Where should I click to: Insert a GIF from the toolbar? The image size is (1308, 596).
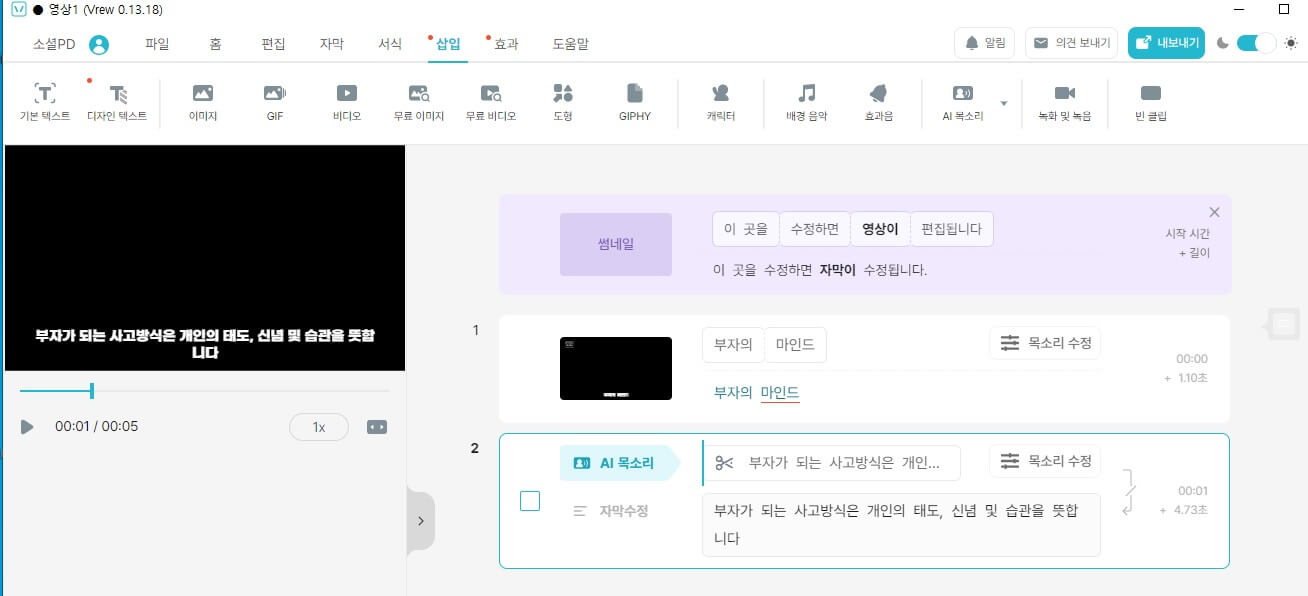[275, 102]
